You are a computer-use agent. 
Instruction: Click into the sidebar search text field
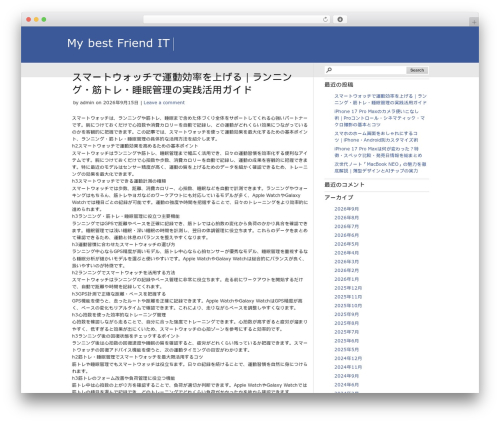tap(369, 70)
